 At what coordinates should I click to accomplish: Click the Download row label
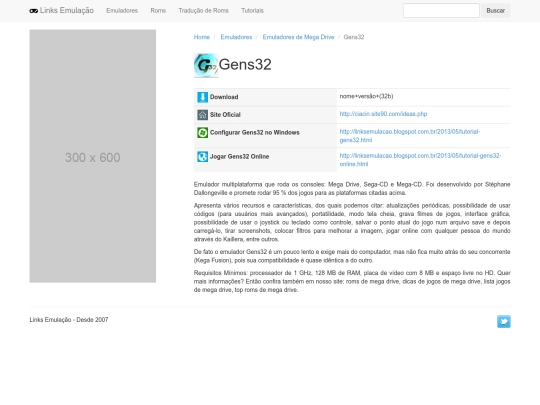pyautogui.click(x=224, y=97)
